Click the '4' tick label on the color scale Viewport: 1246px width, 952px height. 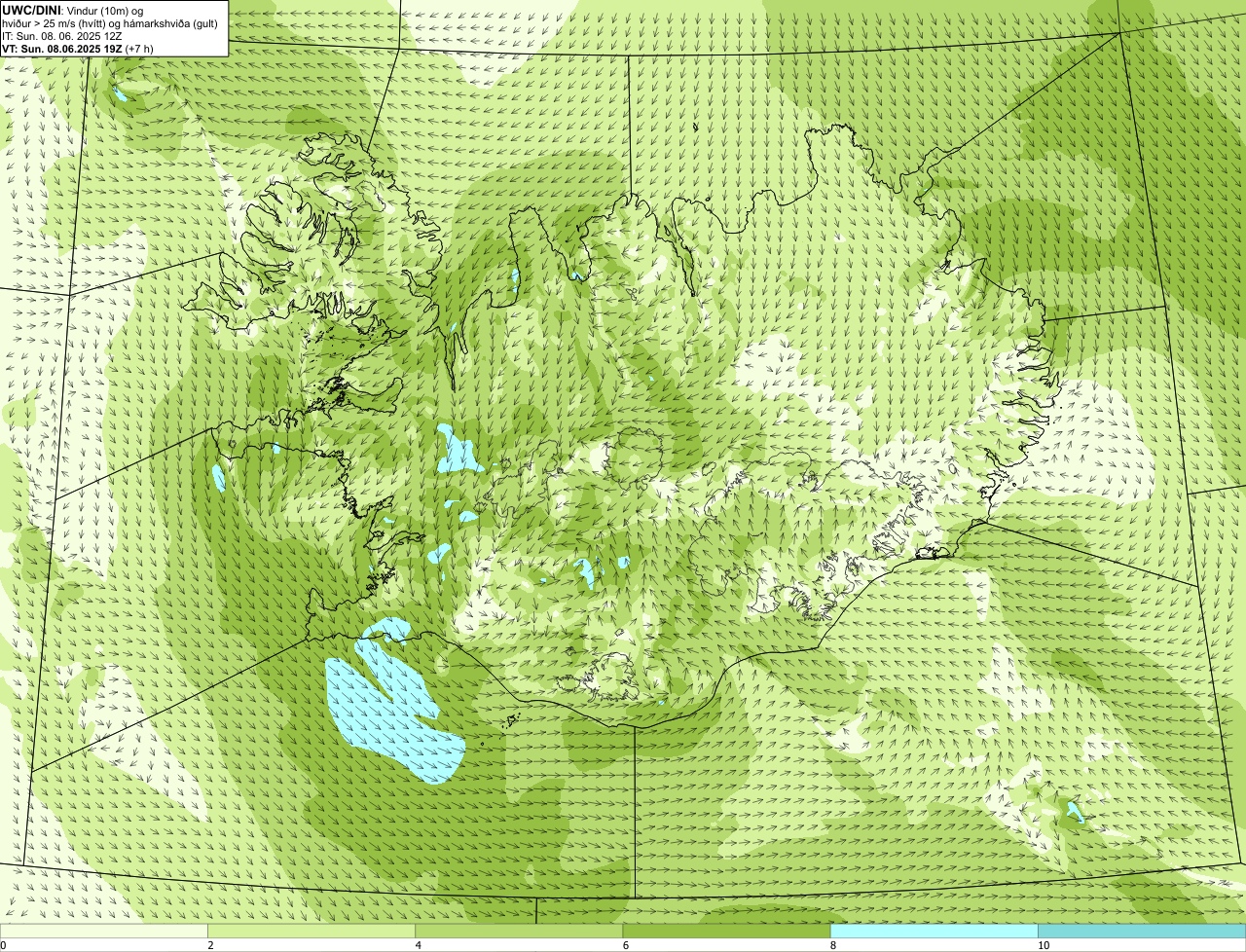pos(419,945)
